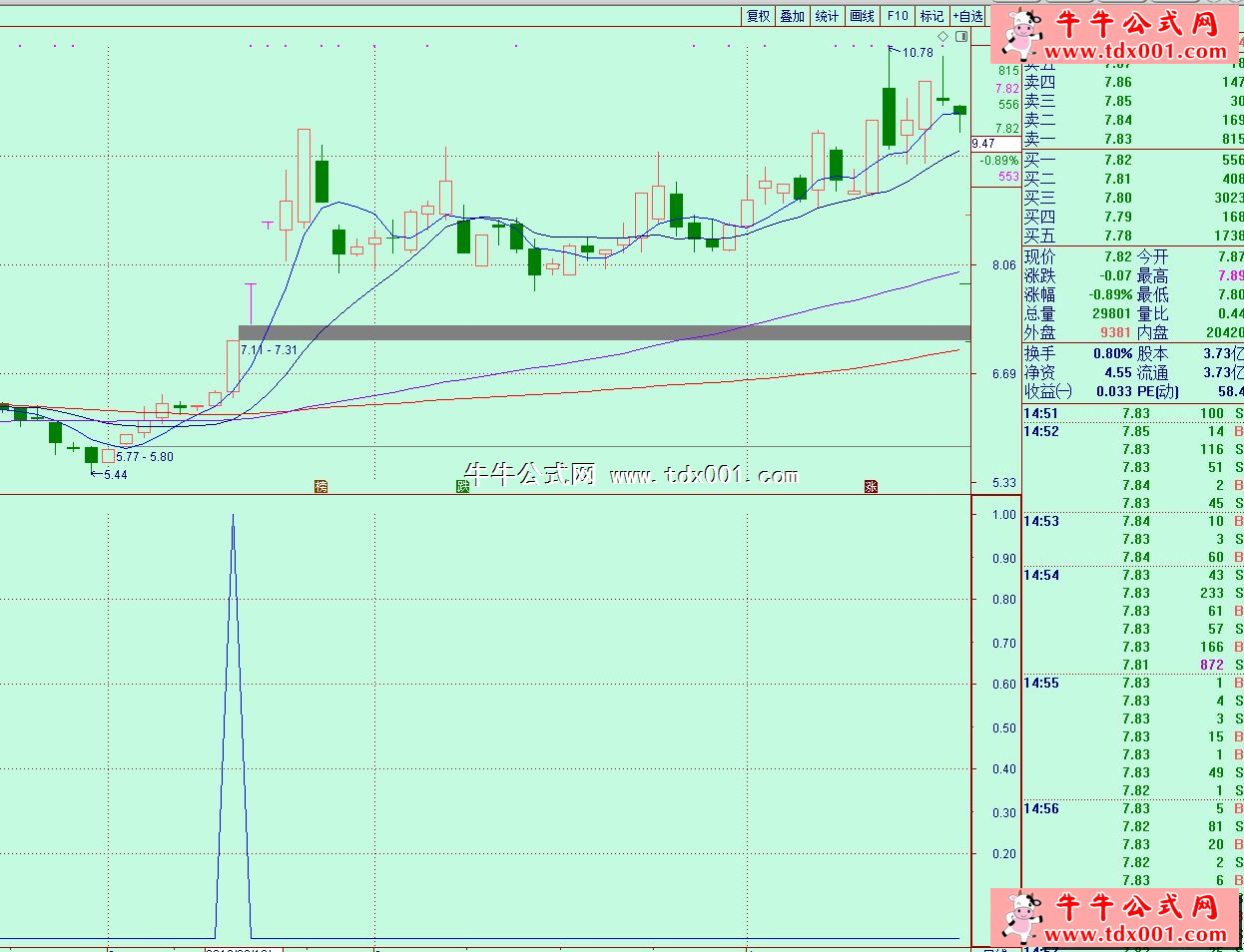Add stock via +自选 button

(x=967, y=16)
